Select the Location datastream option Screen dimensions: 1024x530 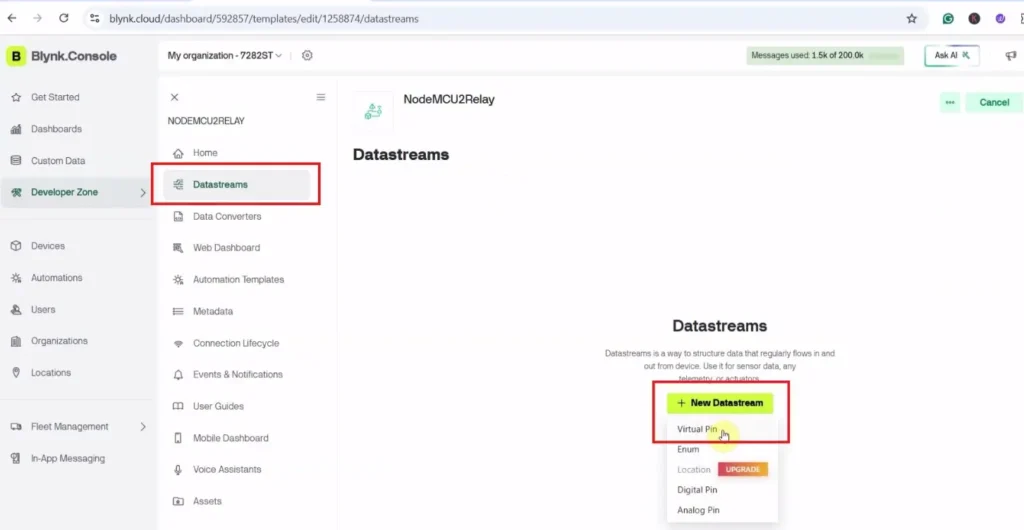(x=693, y=469)
